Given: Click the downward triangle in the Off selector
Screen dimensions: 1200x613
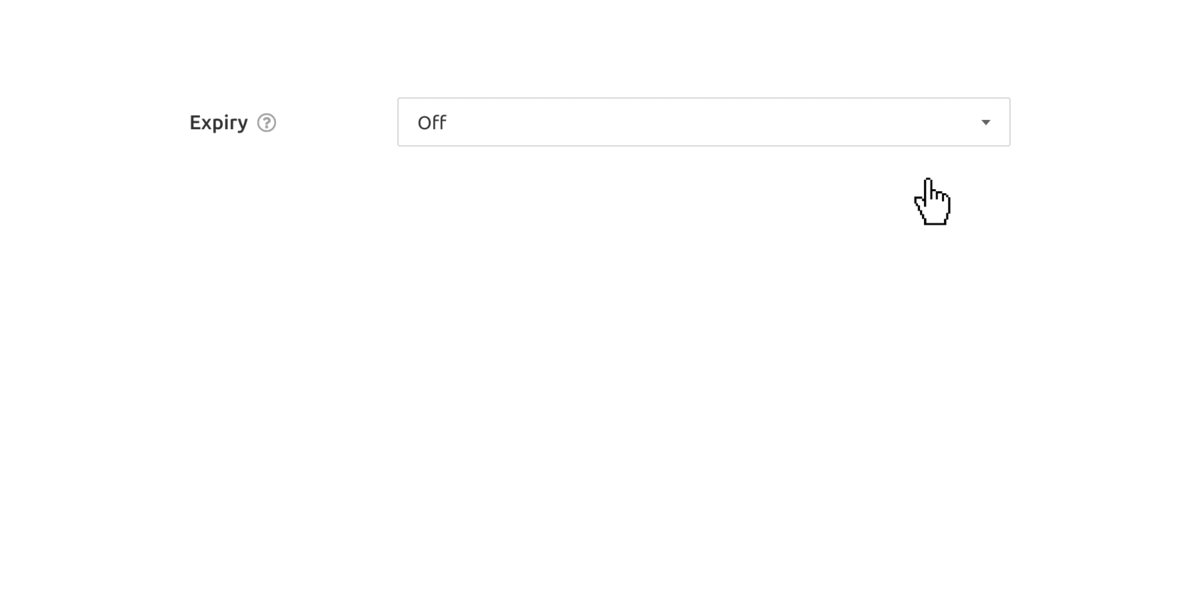Looking at the screenshot, I should click(x=985, y=123).
